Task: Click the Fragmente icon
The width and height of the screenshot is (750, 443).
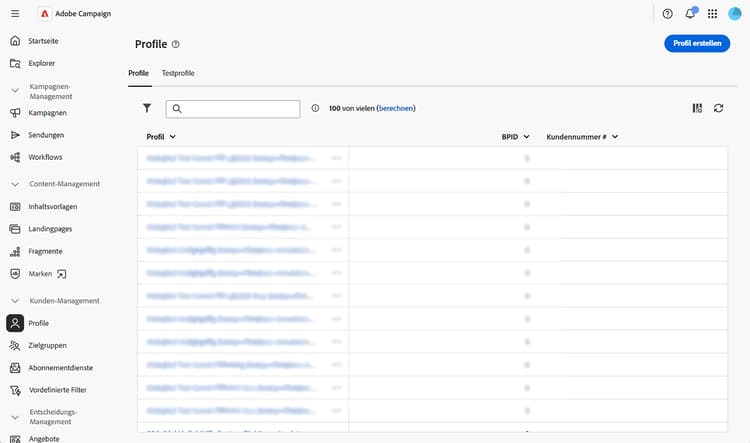Action: (x=15, y=251)
